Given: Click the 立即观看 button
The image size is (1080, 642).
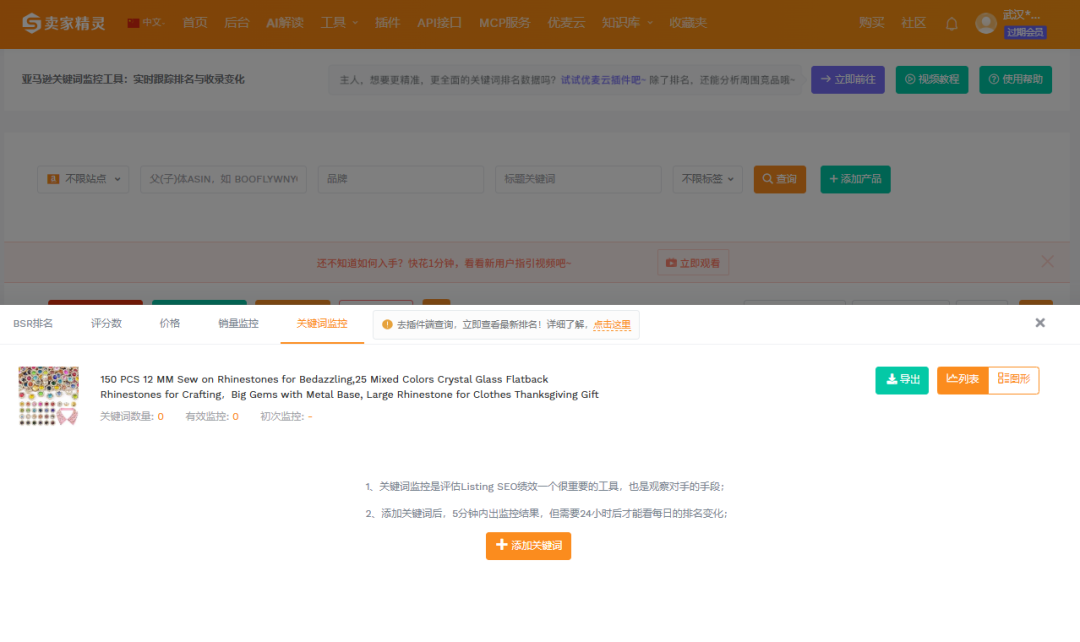Looking at the screenshot, I should pos(693,263).
